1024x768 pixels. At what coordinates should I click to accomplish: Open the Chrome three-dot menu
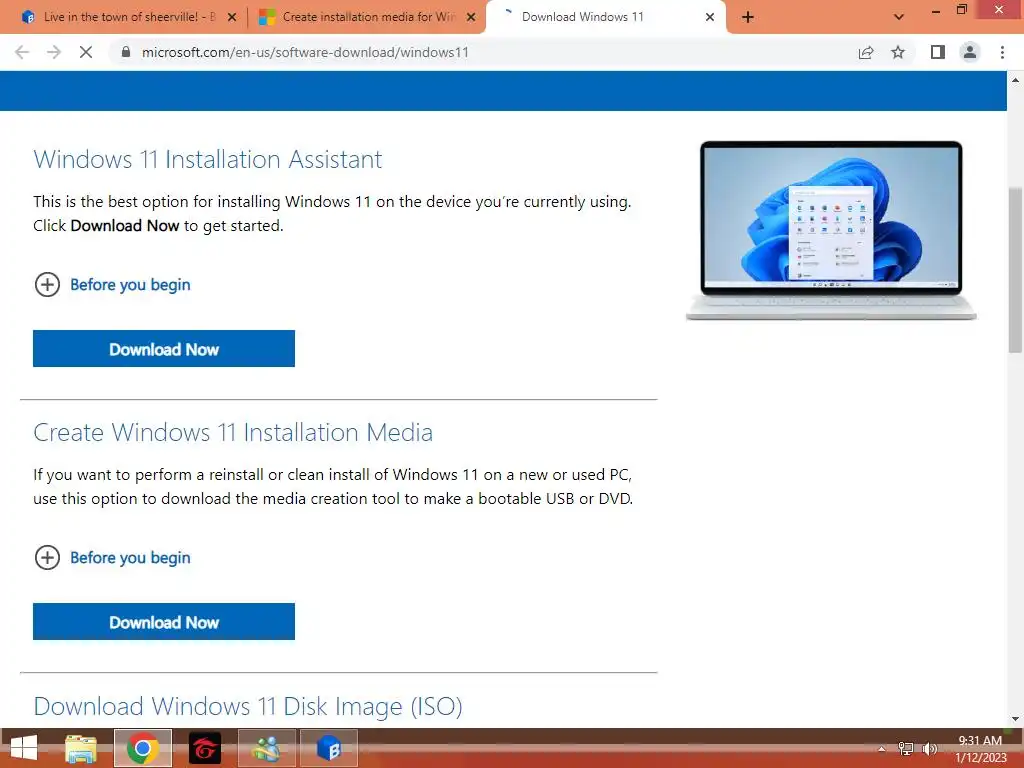click(1002, 52)
